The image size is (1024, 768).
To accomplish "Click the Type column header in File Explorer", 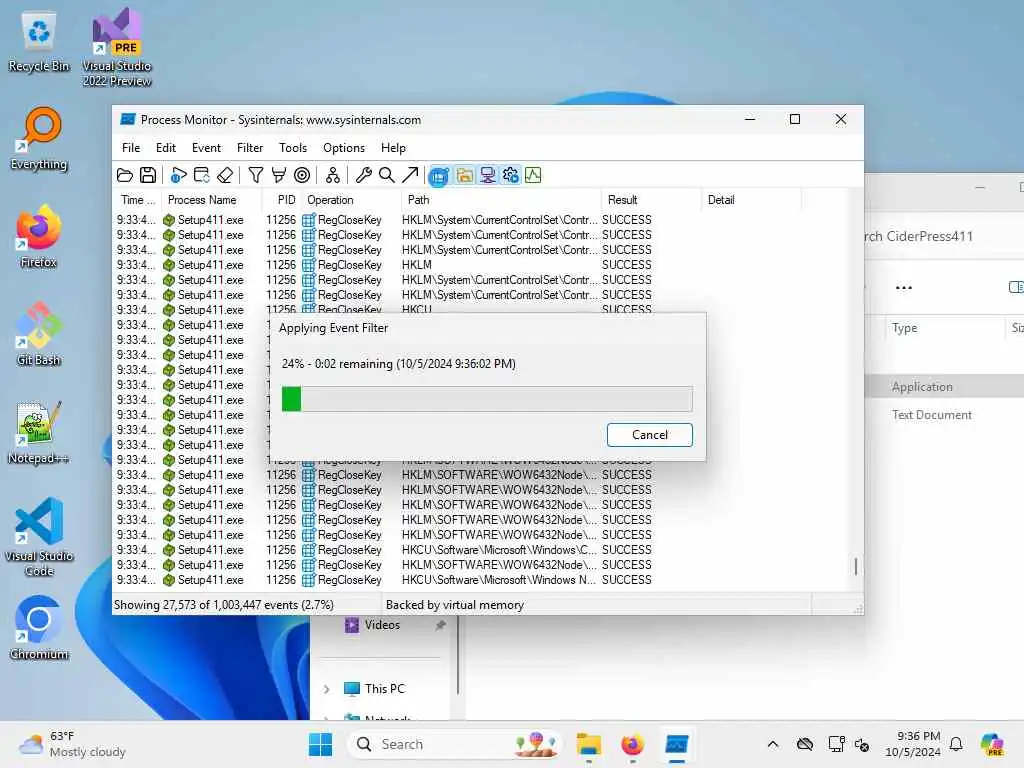I will 904,328.
